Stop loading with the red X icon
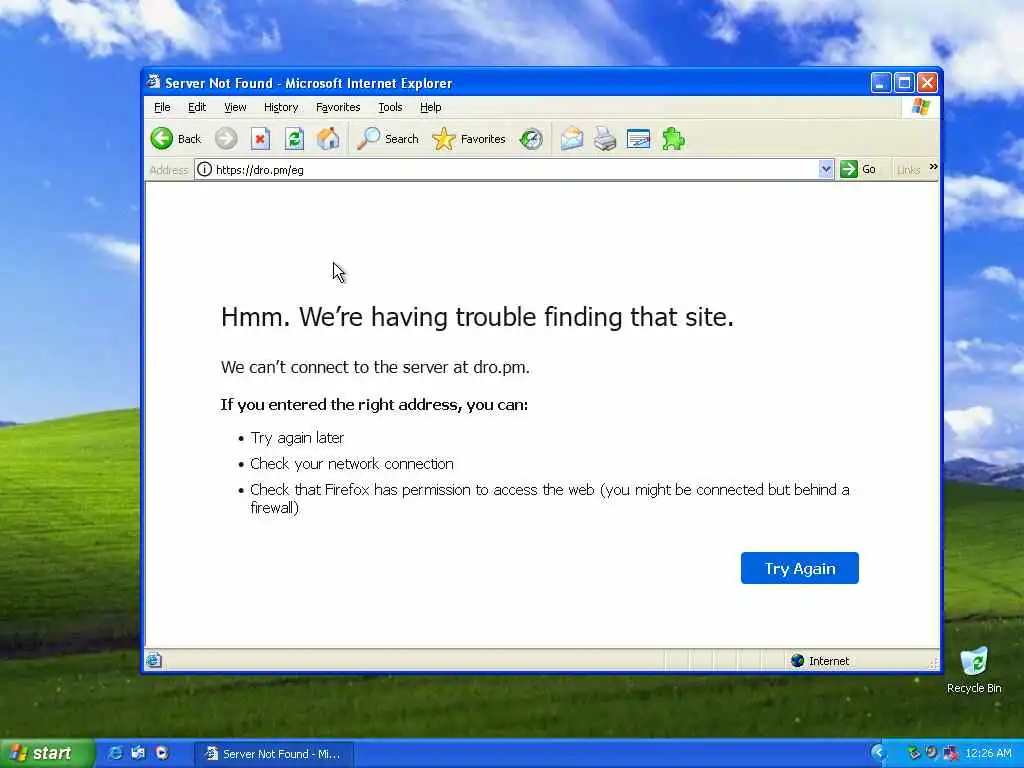The height and width of the screenshot is (768, 1024). point(260,138)
